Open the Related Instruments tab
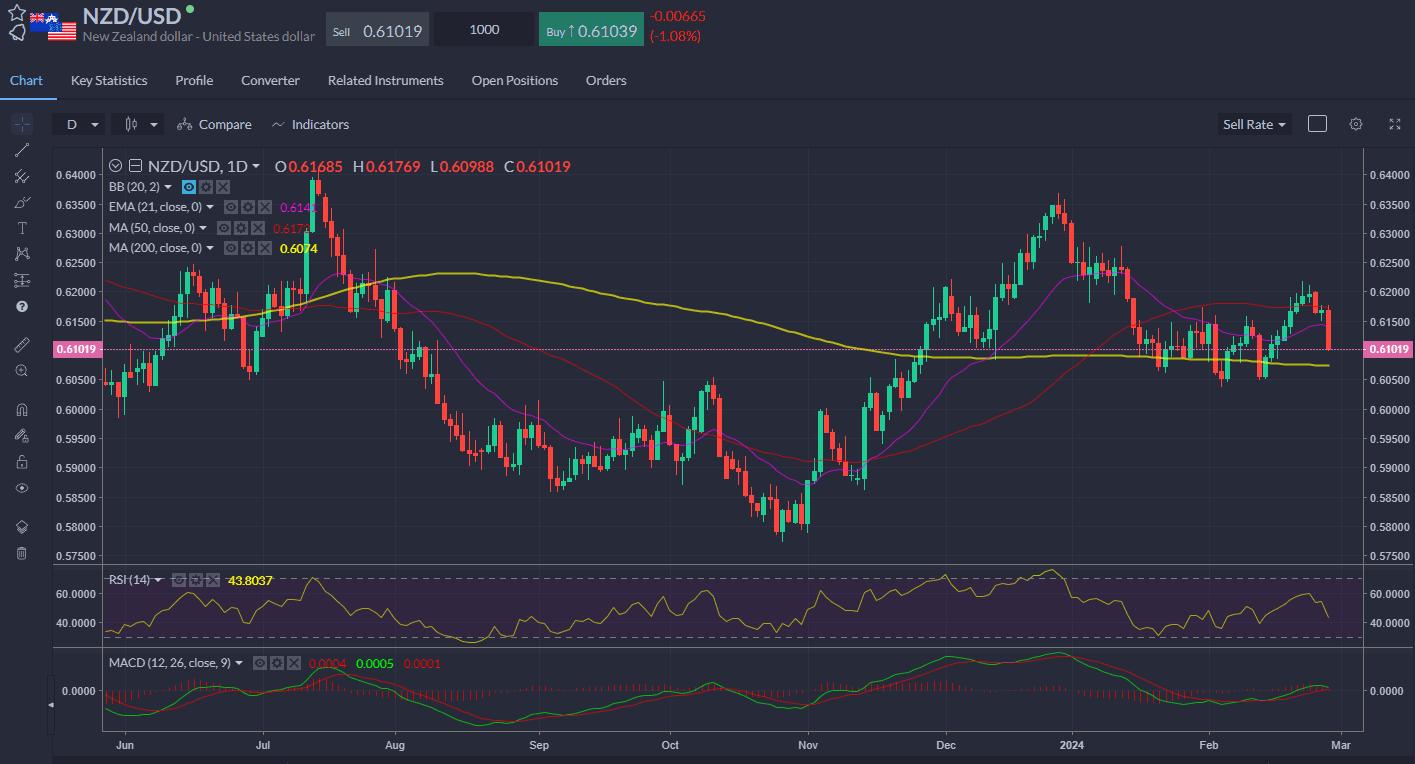Screen dimensions: 1415x764 coord(385,80)
